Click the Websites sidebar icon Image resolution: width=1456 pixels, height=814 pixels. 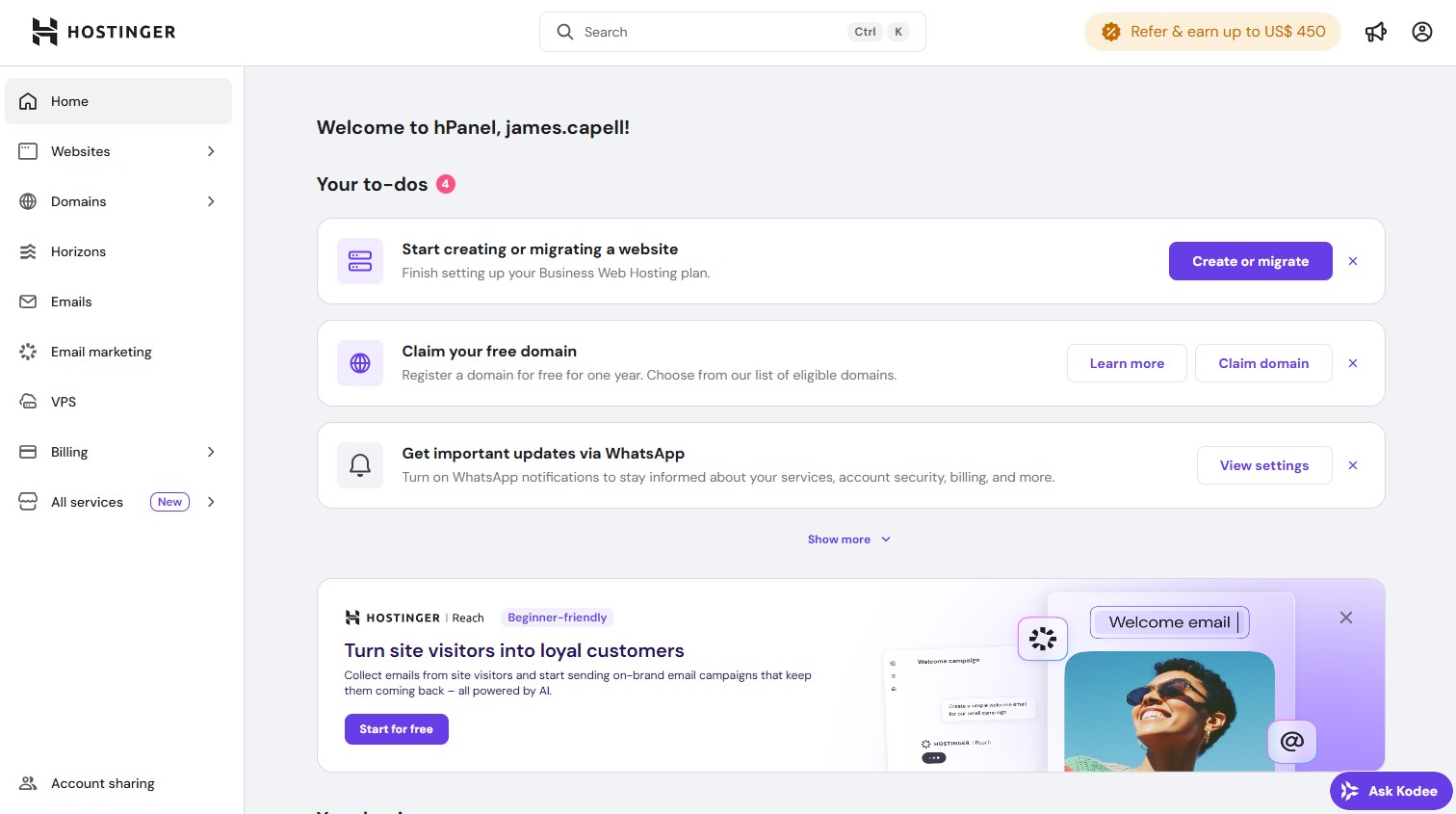coord(28,151)
